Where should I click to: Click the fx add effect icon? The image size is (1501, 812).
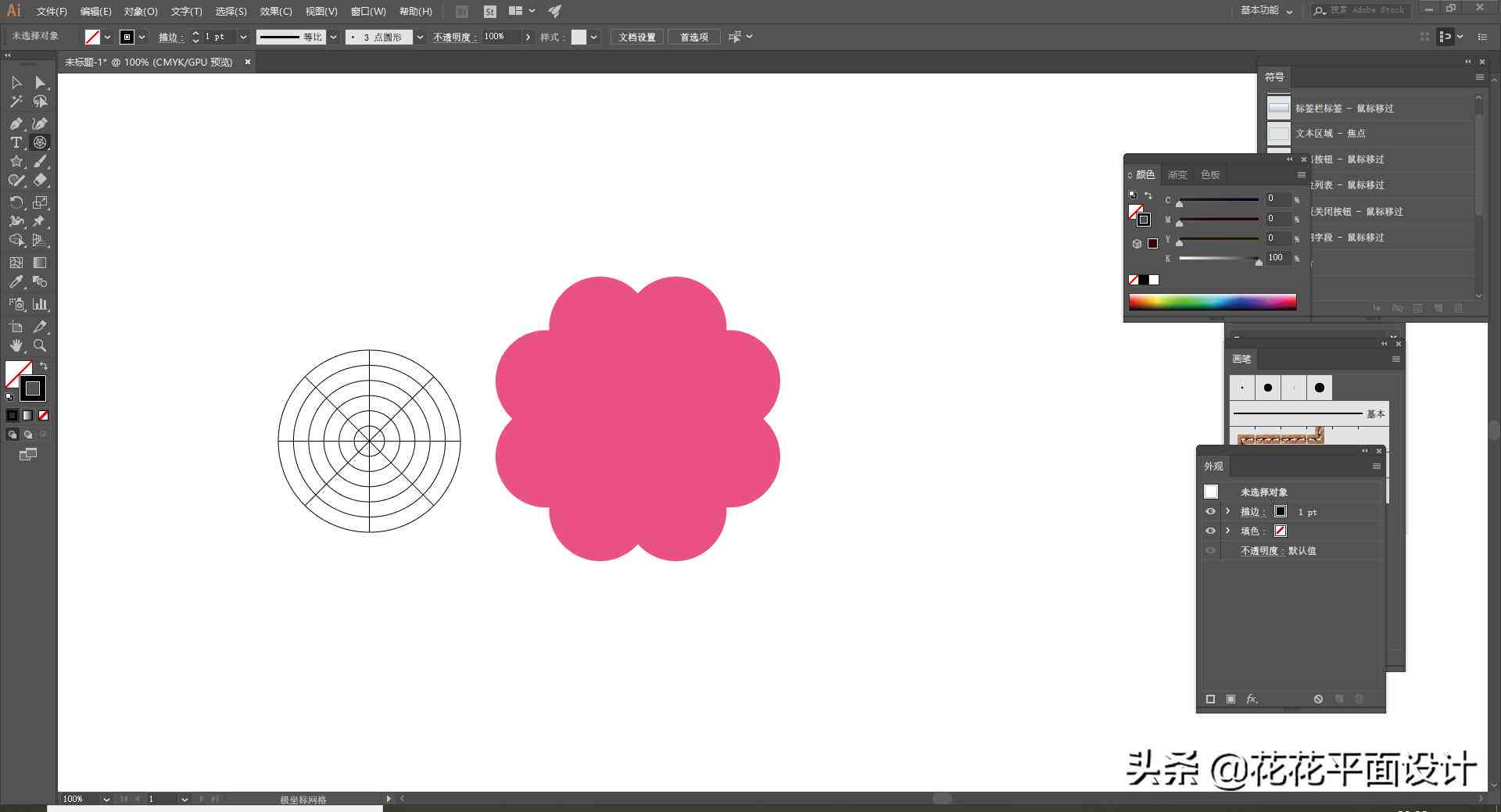tap(1251, 699)
